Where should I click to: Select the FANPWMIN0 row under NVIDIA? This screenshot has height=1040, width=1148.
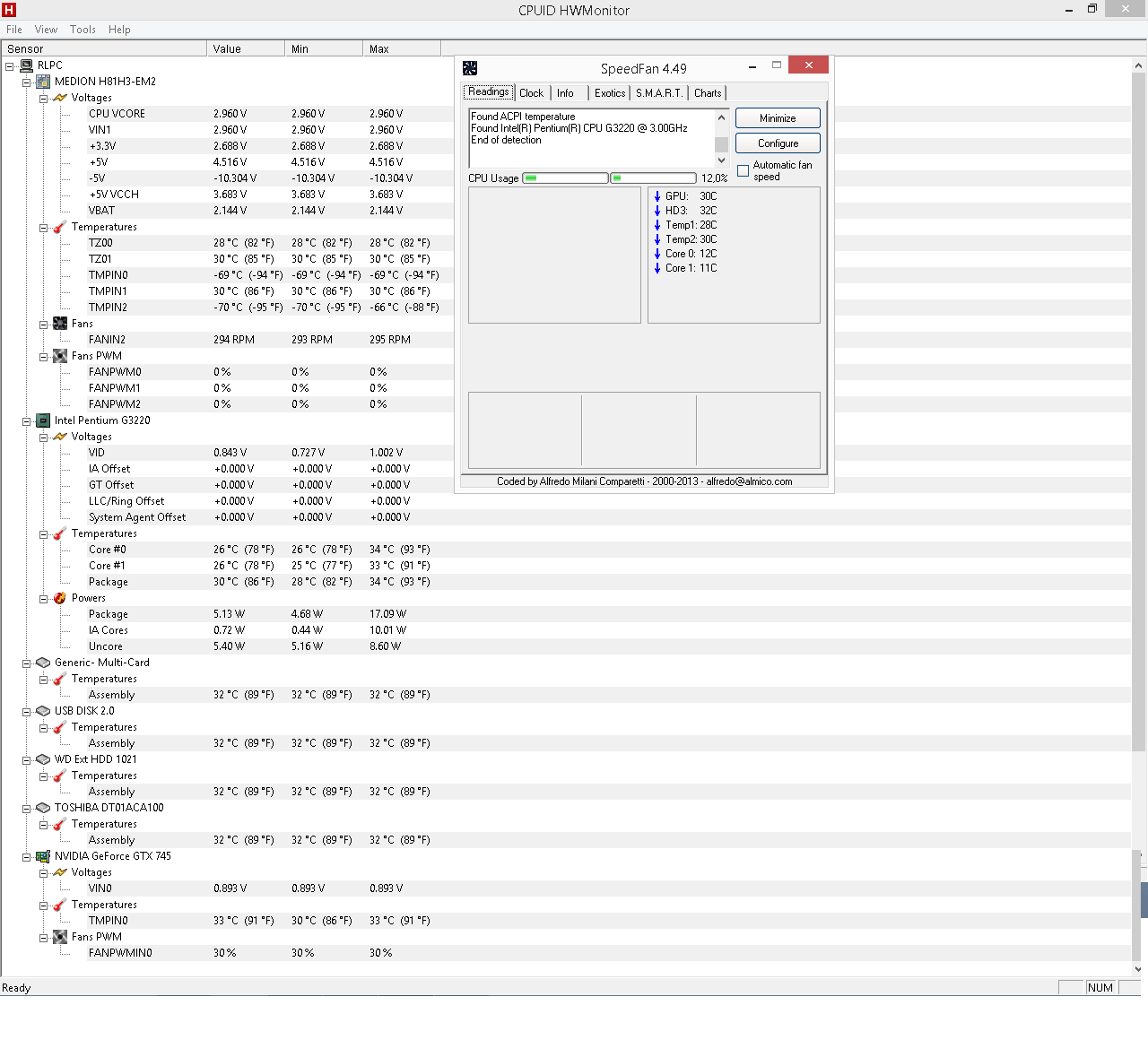click(565, 953)
